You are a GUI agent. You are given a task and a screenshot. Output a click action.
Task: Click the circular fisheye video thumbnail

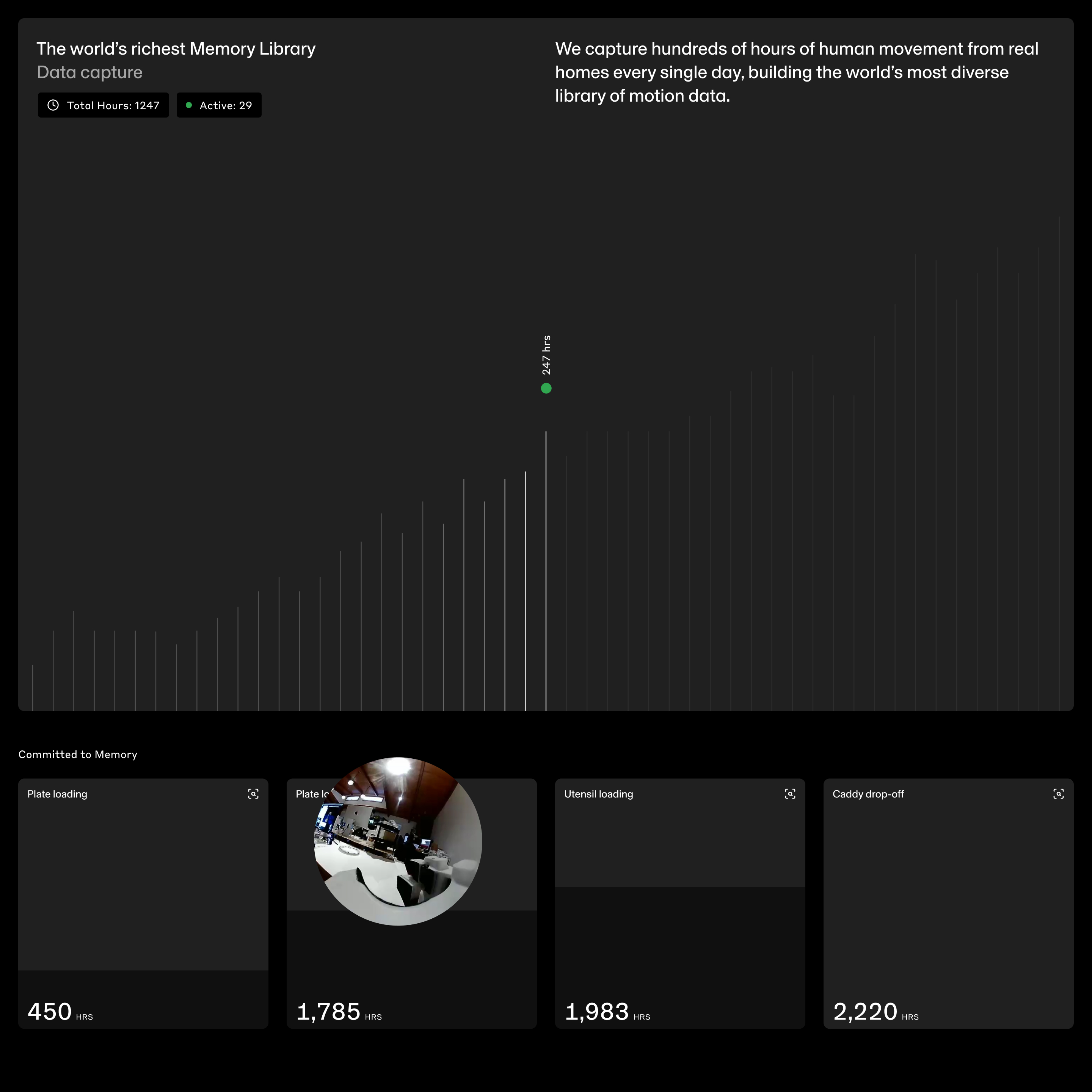pos(398,841)
